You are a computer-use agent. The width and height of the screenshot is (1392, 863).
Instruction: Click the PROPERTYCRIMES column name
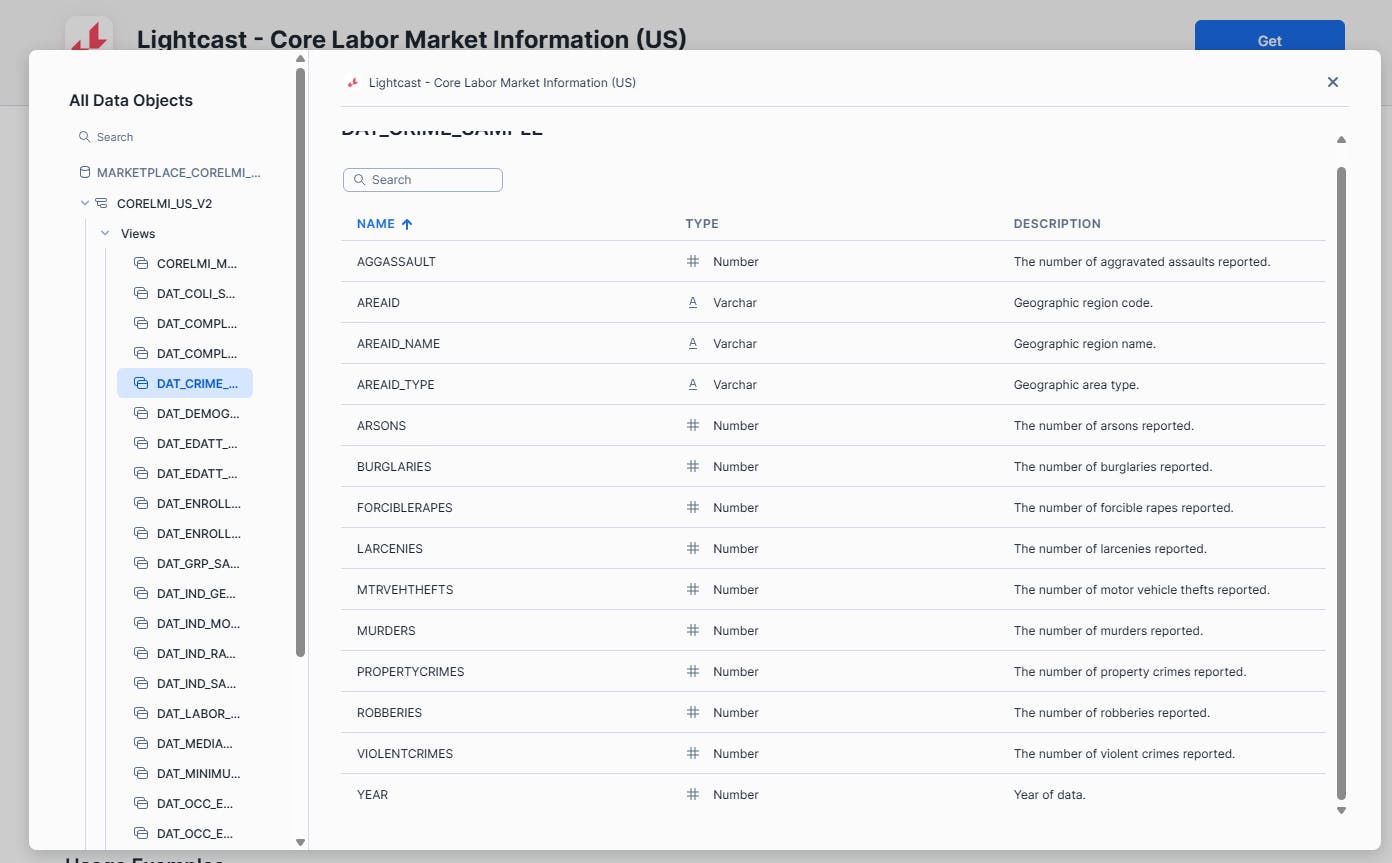coord(411,671)
